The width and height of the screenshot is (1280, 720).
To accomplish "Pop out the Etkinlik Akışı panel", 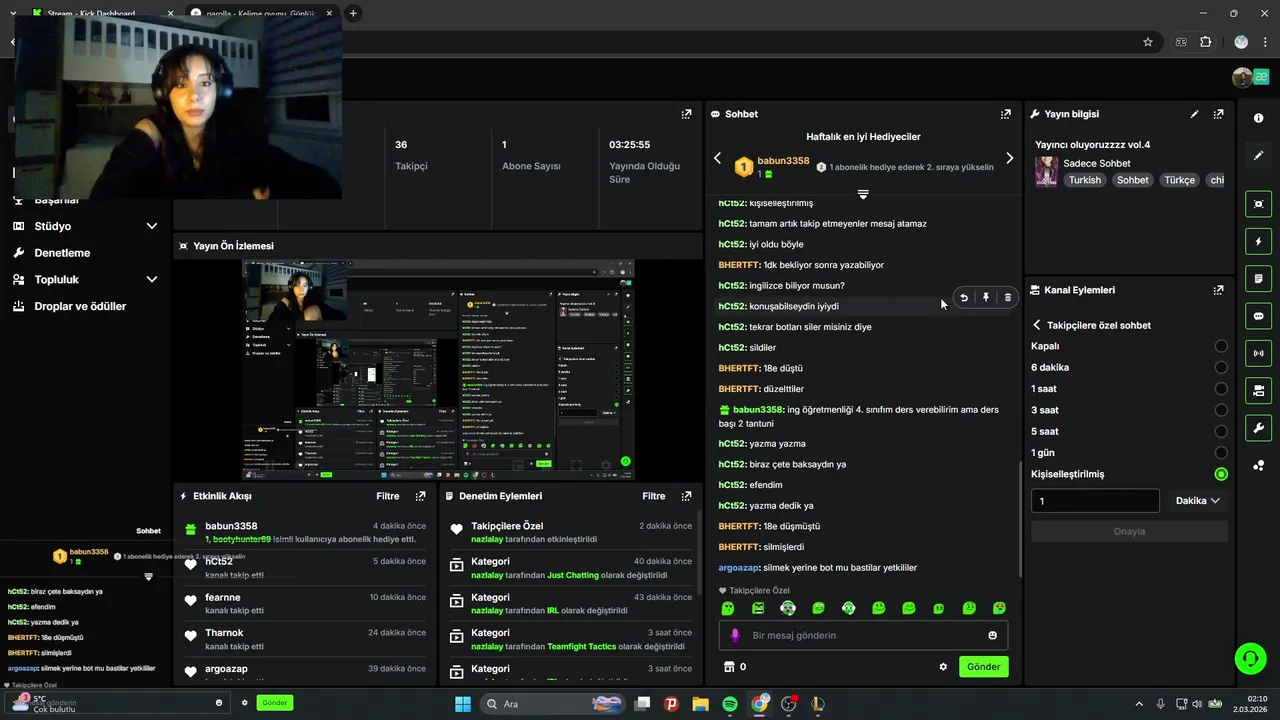I will (420, 496).
